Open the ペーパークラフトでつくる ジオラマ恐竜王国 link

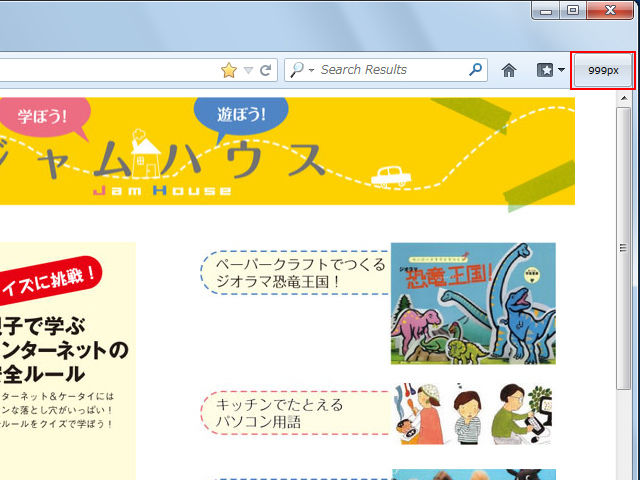(296, 273)
